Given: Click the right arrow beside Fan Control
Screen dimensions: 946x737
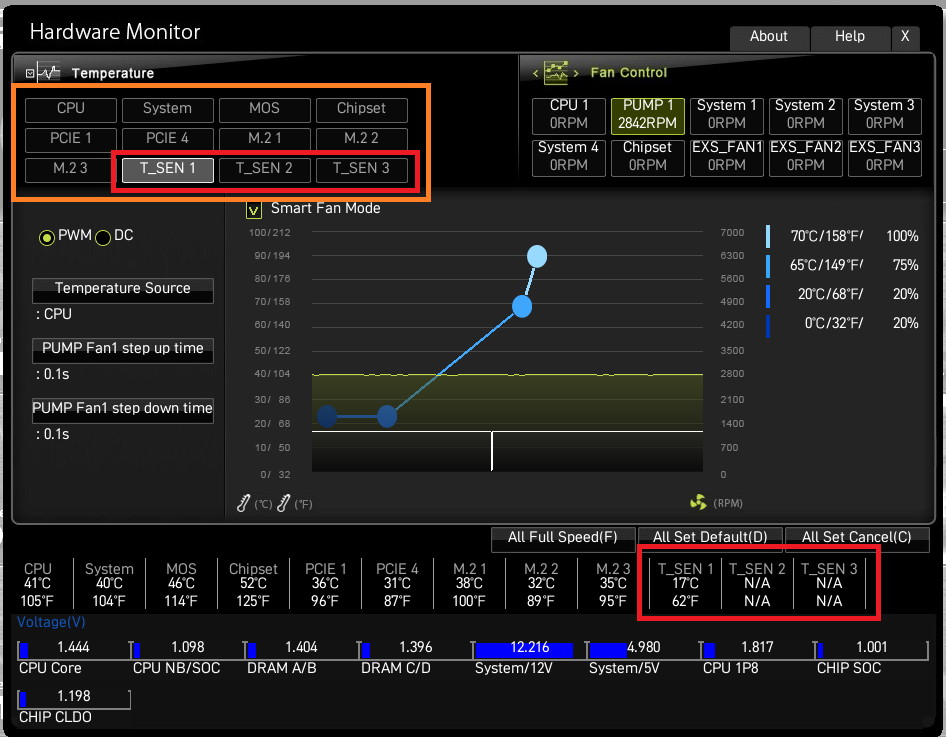Looking at the screenshot, I should click(x=576, y=74).
